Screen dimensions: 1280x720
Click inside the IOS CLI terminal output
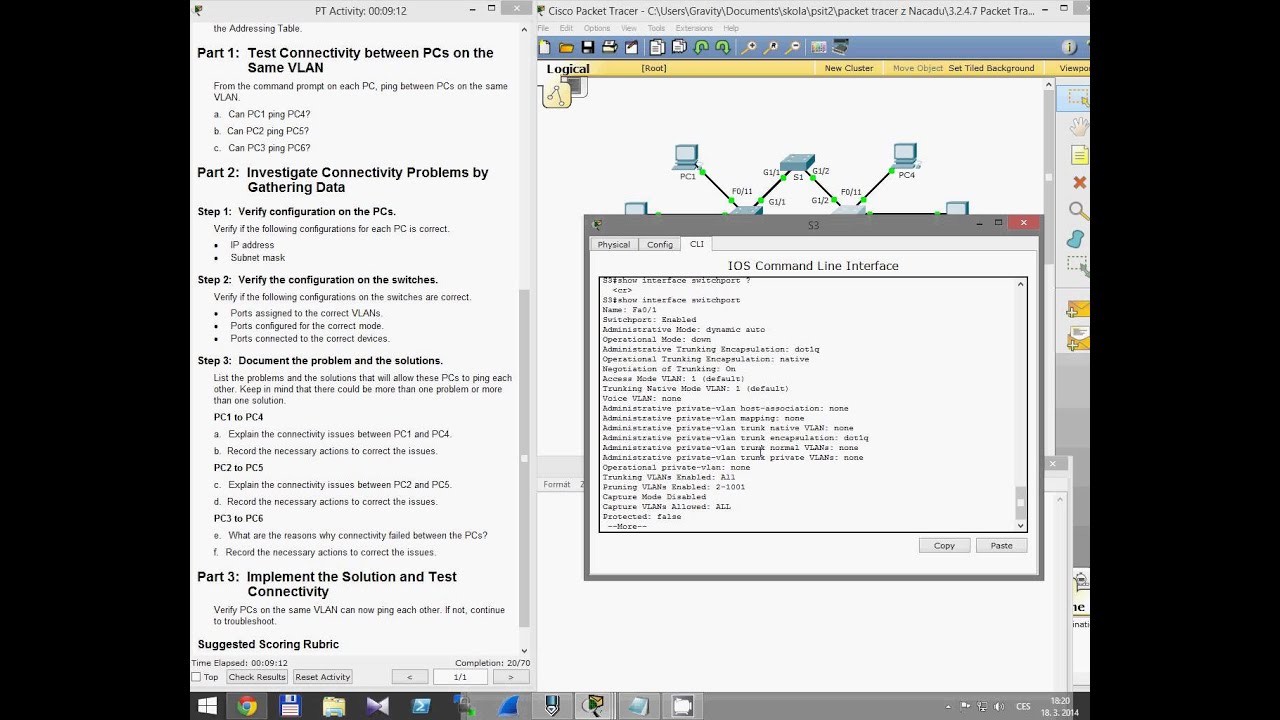pos(807,404)
